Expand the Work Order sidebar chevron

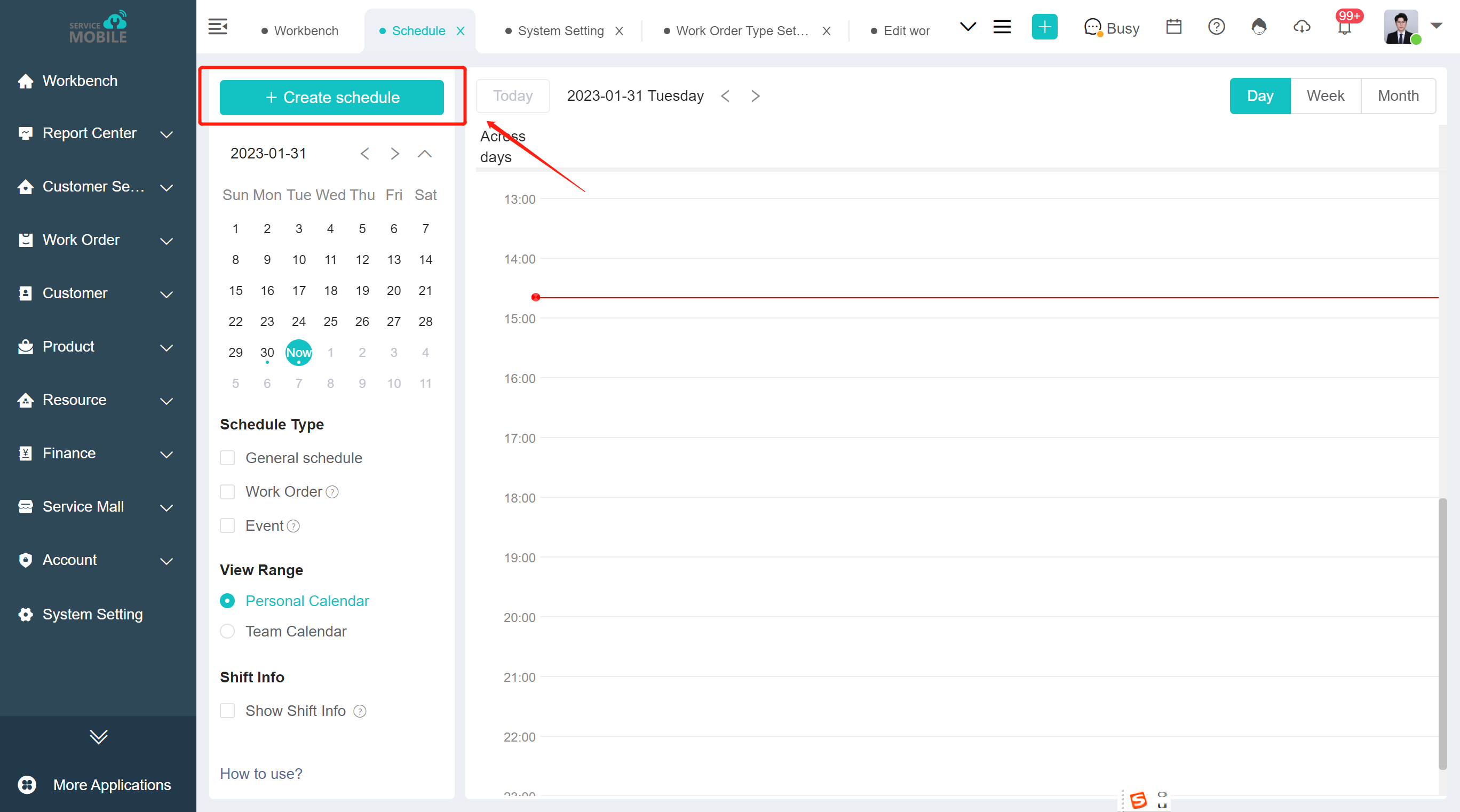(x=166, y=241)
